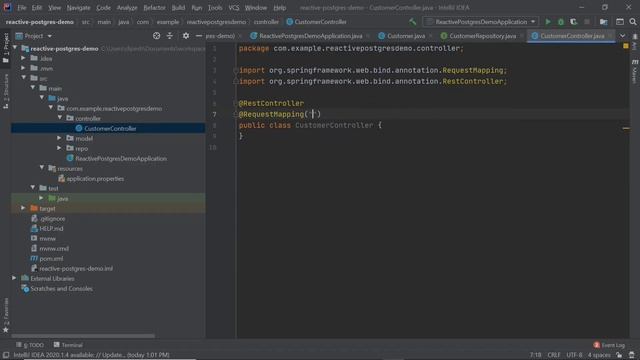The width and height of the screenshot is (640, 360).
Task: Open Project panel settings gear
Action: pyautogui.click(x=186, y=36)
